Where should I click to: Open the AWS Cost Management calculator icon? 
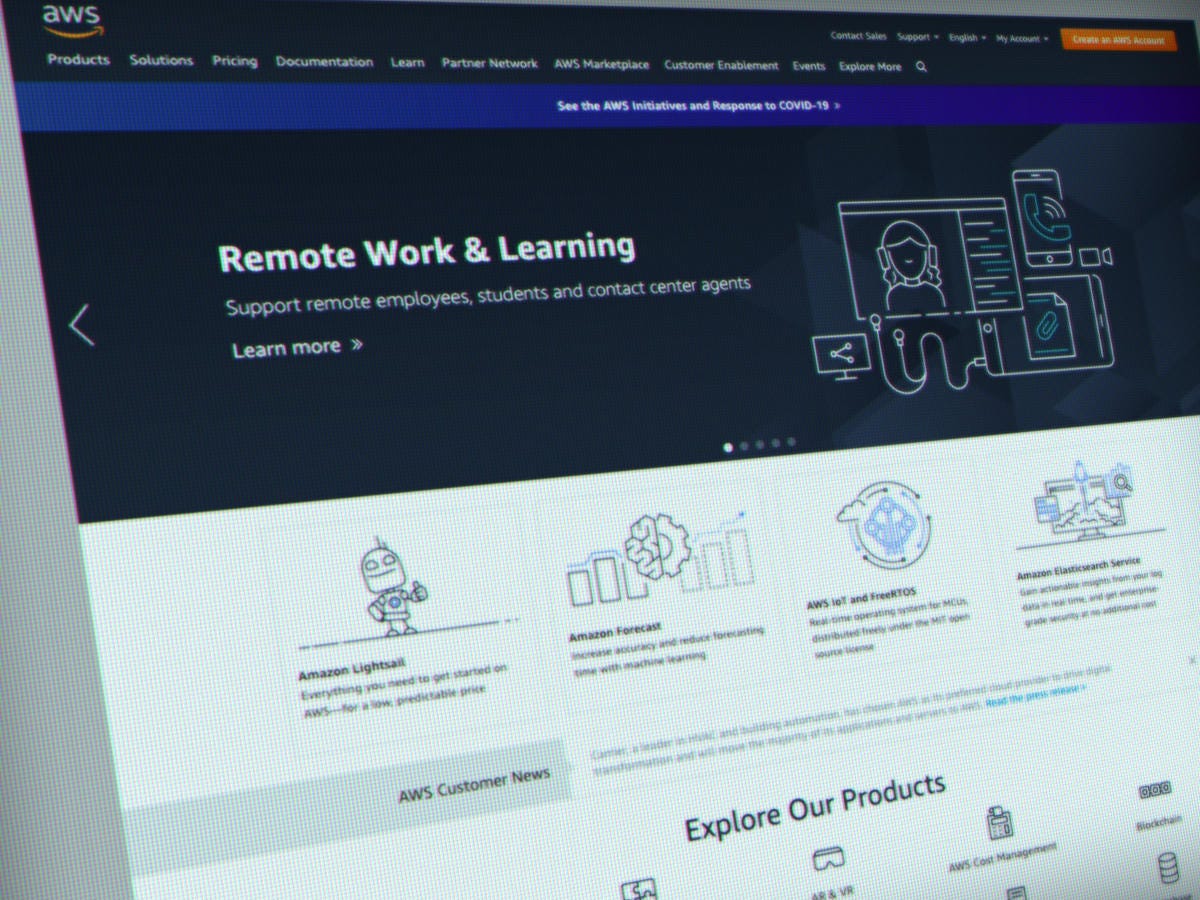click(x=998, y=822)
